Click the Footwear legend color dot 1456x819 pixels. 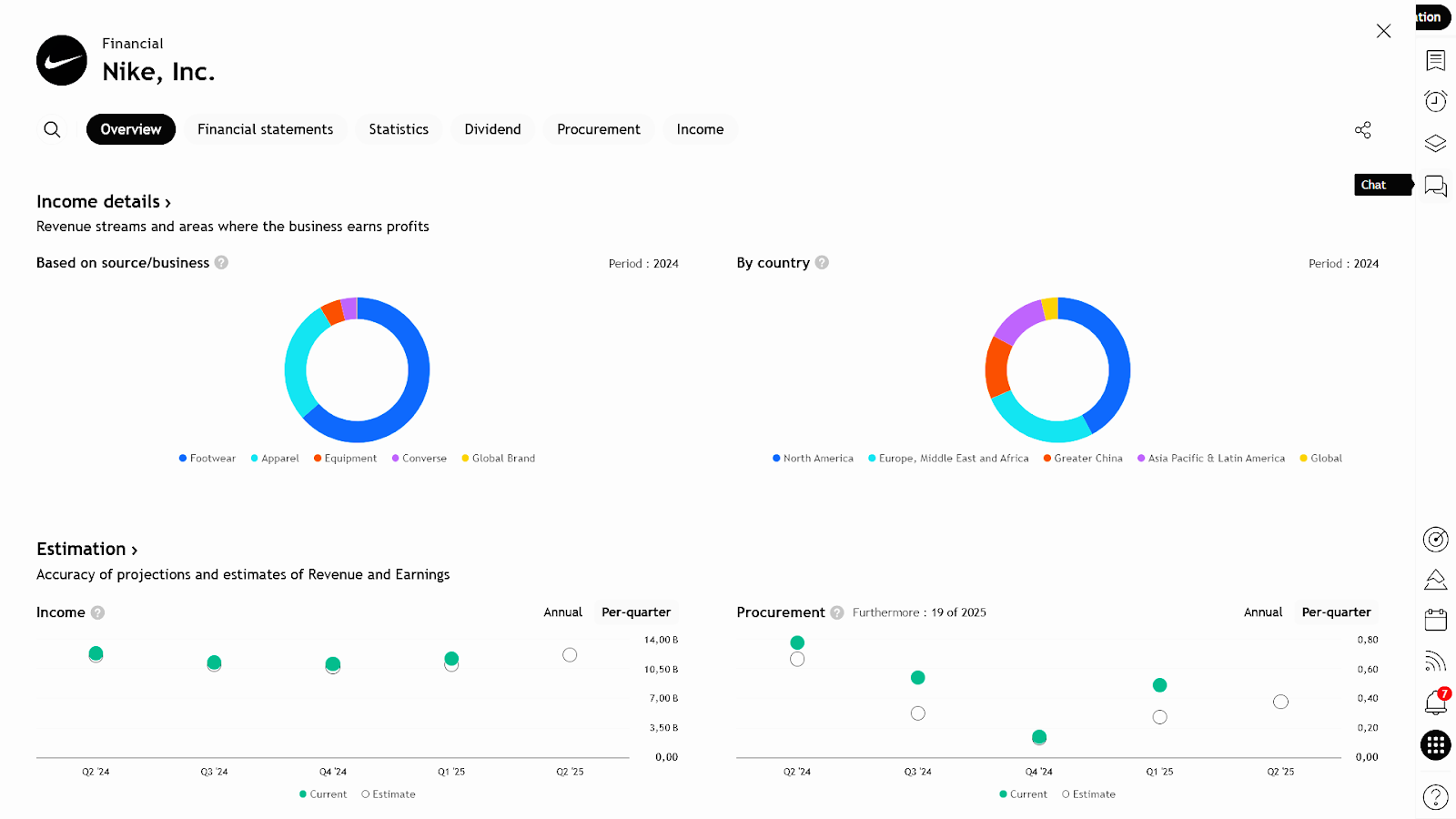pyautogui.click(x=183, y=459)
